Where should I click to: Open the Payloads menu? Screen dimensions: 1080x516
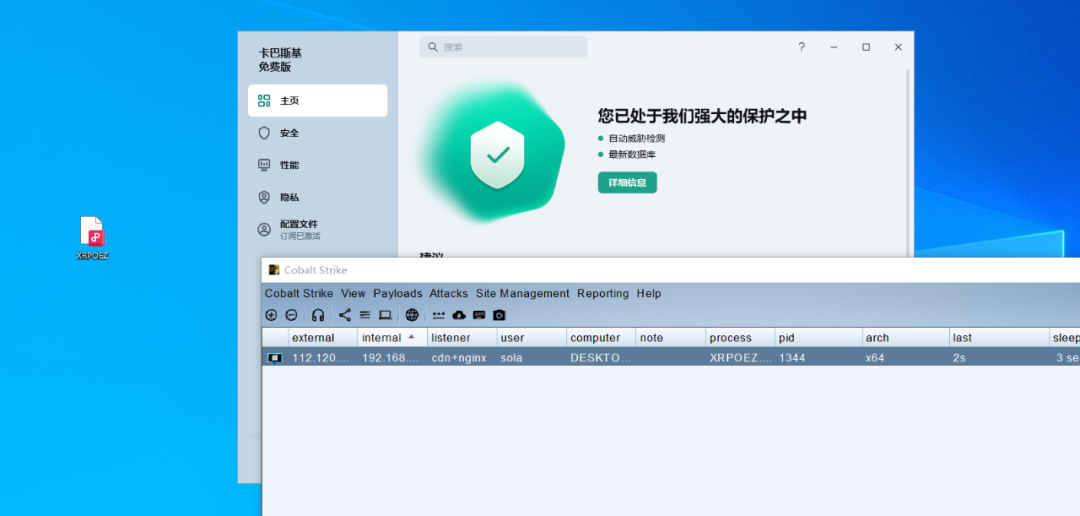(x=397, y=293)
